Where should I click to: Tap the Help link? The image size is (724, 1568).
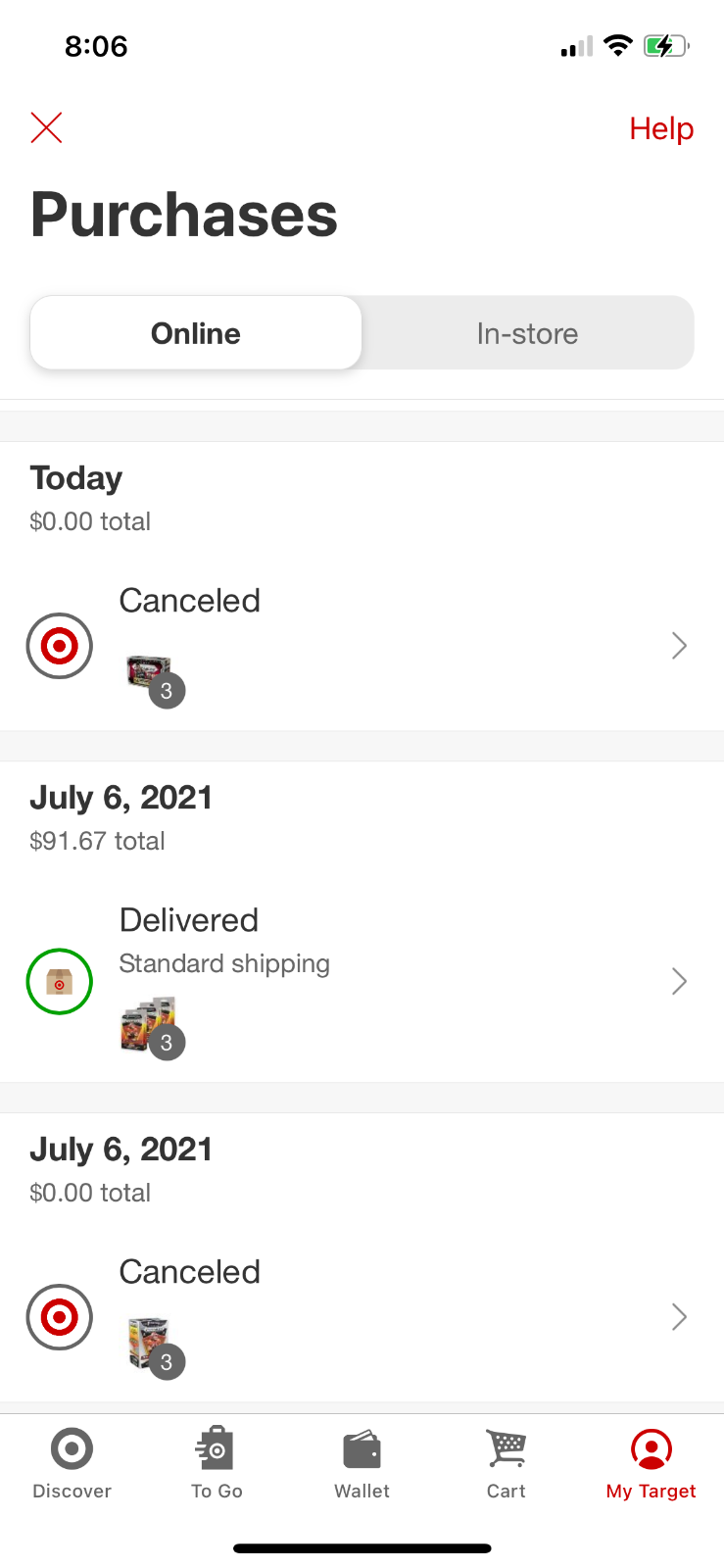point(661,128)
